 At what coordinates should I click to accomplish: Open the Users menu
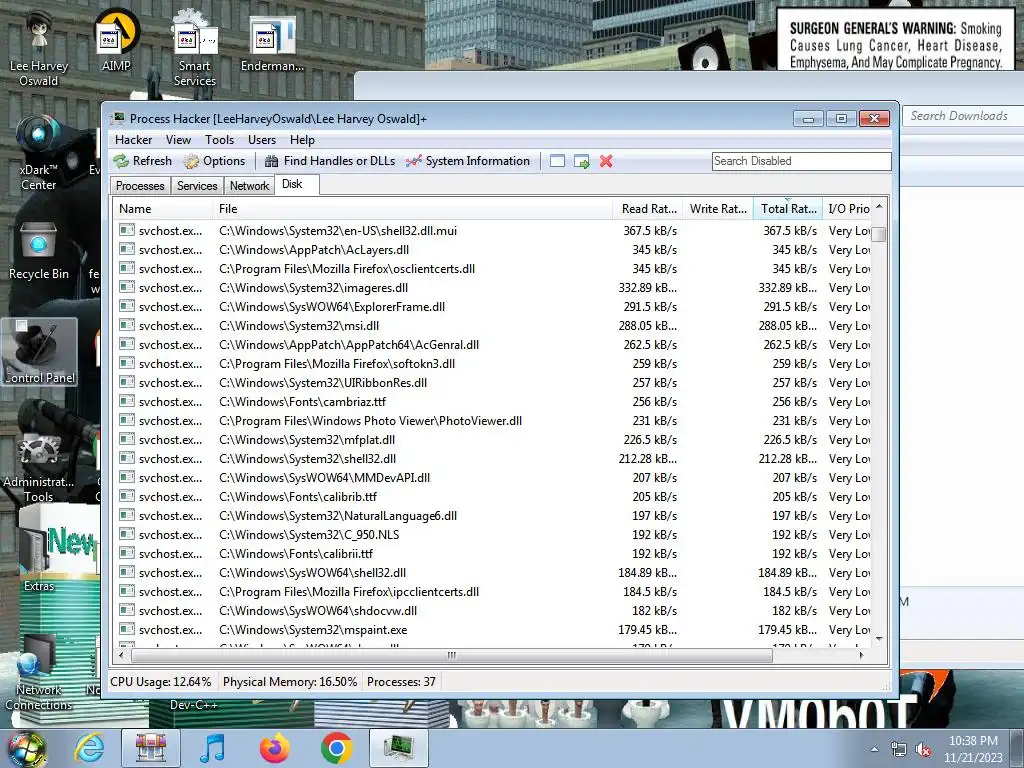coord(262,140)
